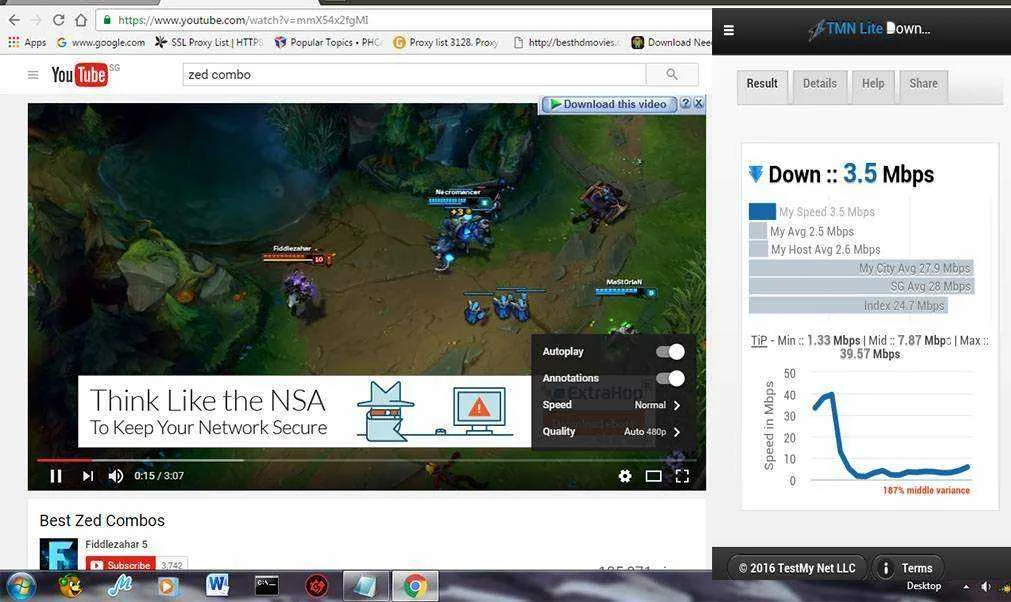1011x602 pixels.
Task: Click the Desktop toolbar label
Action: [x=923, y=586]
